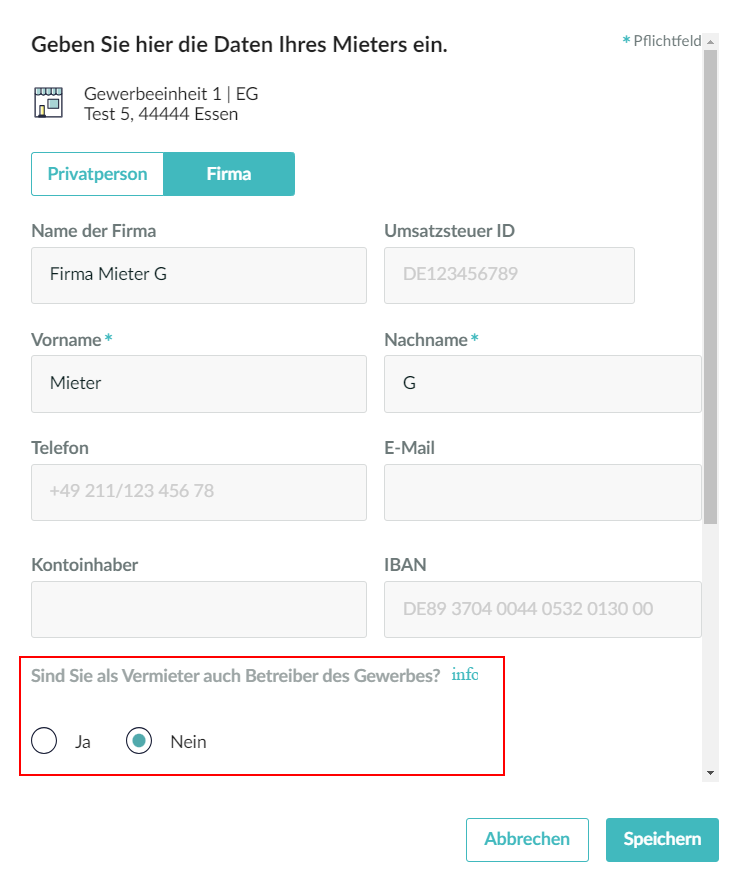Click the scrollbar up arrow
The width and height of the screenshot is (750, 891).
(710, 42)
